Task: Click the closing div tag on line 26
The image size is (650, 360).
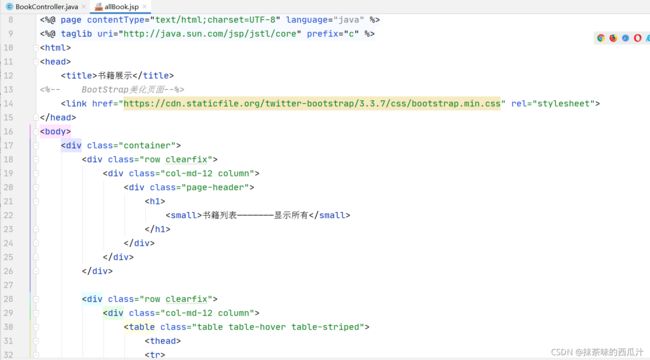Action: click(x=97, y=271)
